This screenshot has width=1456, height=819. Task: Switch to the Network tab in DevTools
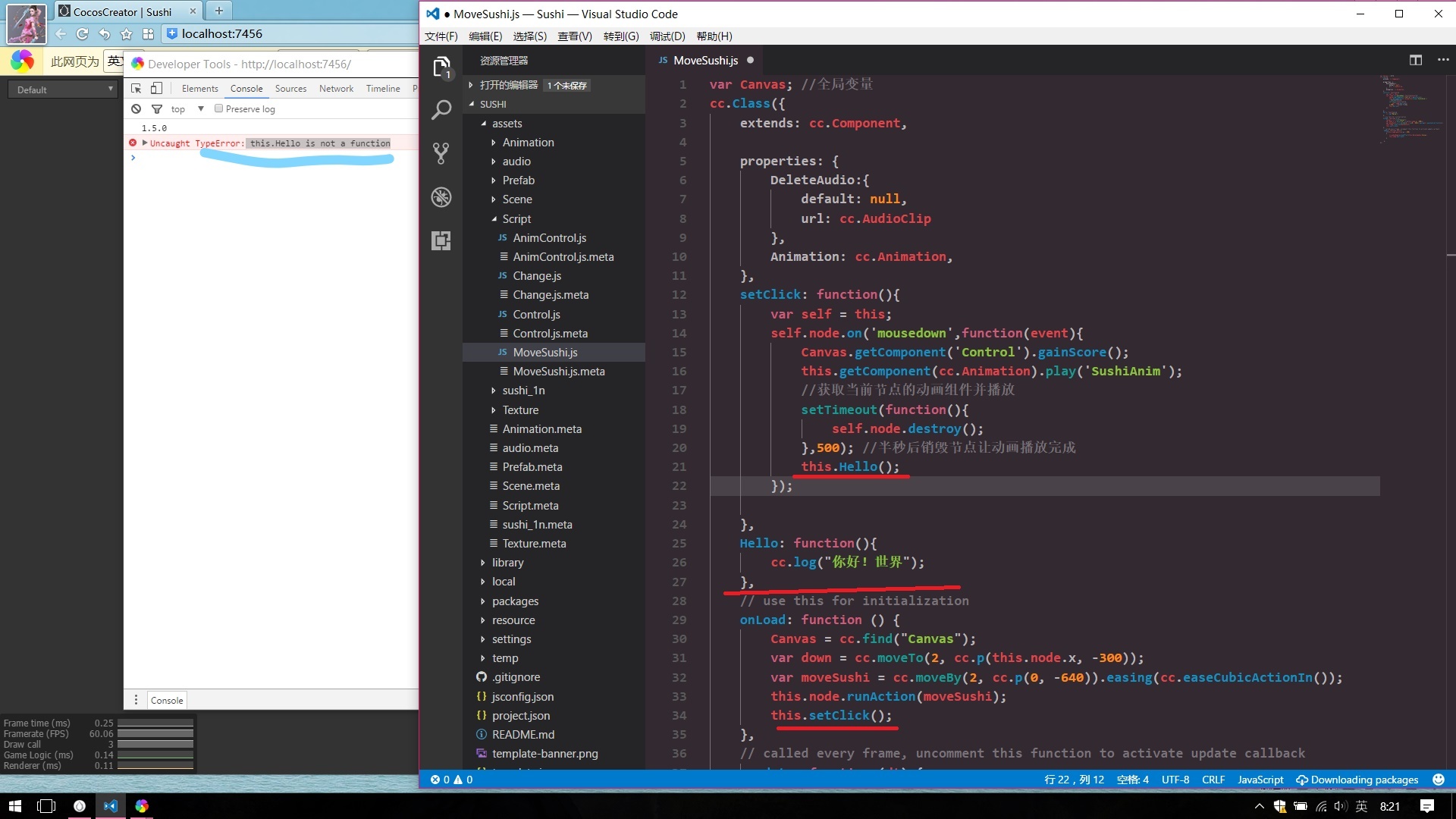pyautogui.click(x=336, y=89)
